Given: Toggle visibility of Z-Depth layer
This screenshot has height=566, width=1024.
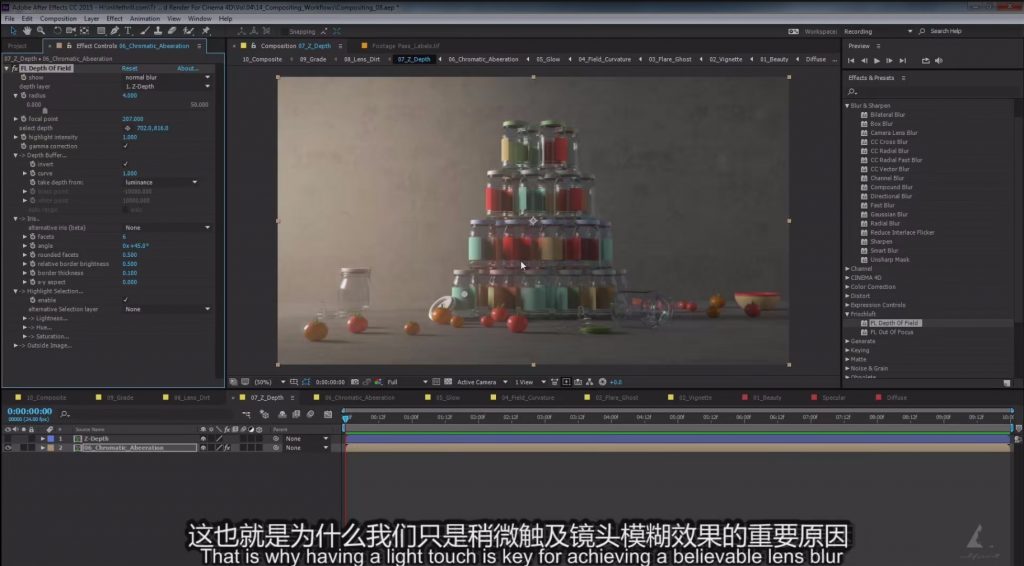Looking at the screenshot, I should [8, 439].
